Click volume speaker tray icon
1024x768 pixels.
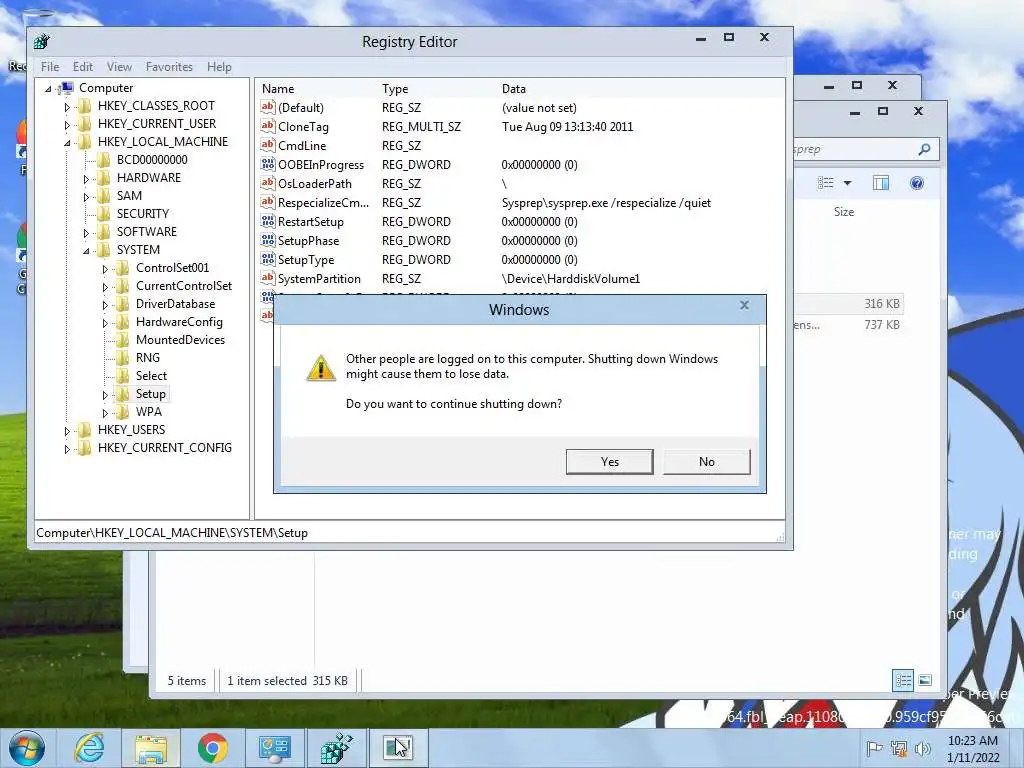click(922, 748)
